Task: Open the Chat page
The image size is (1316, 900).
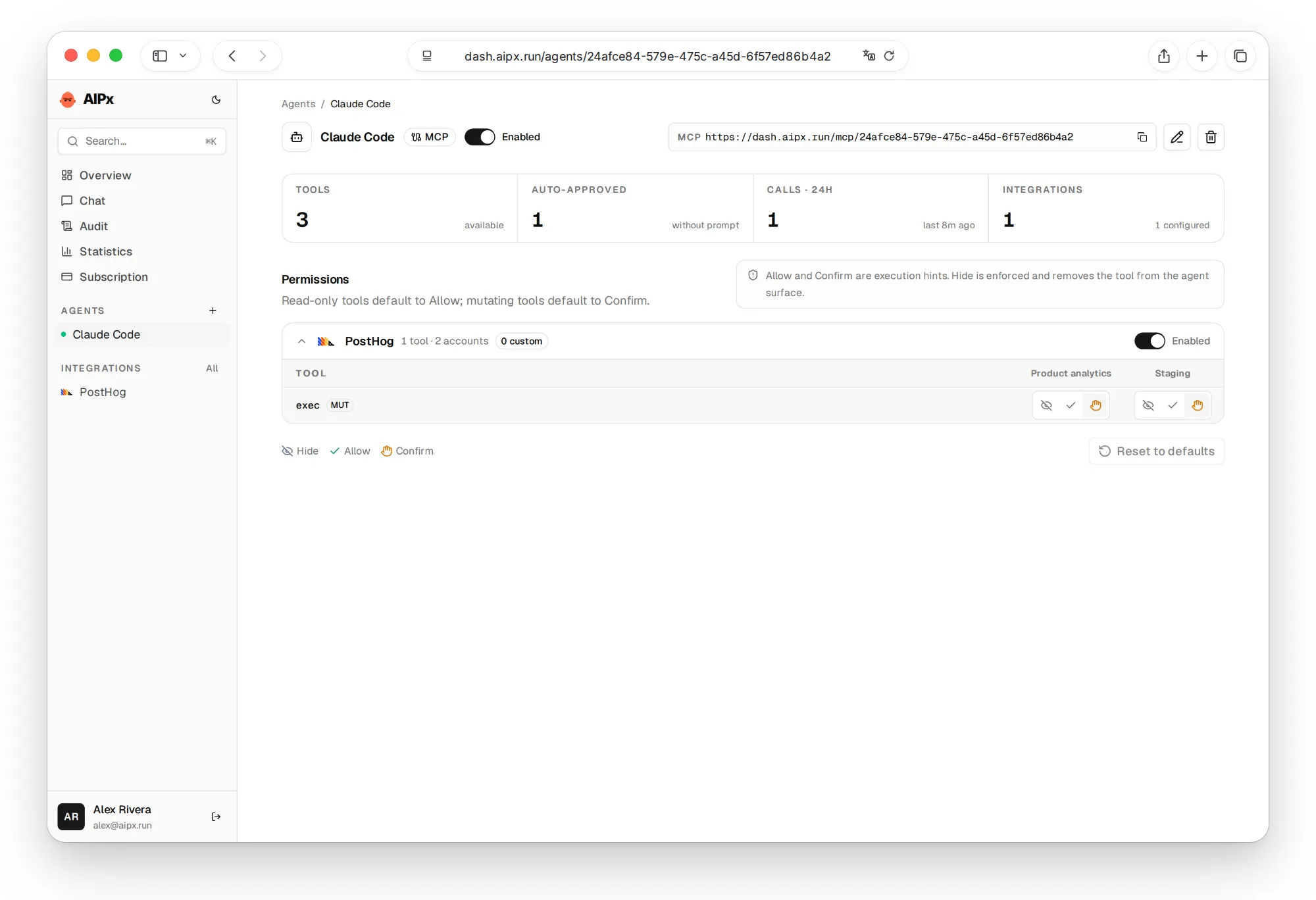Action: [142, 201]
